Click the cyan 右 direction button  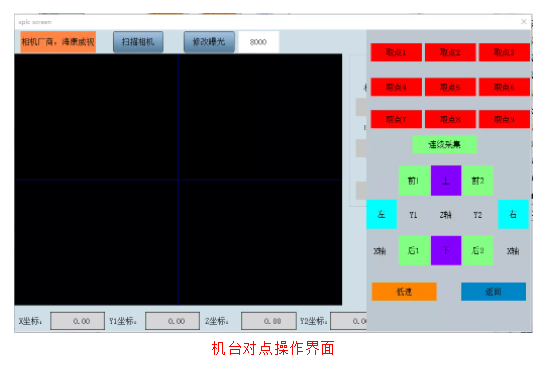click(513, 214)
